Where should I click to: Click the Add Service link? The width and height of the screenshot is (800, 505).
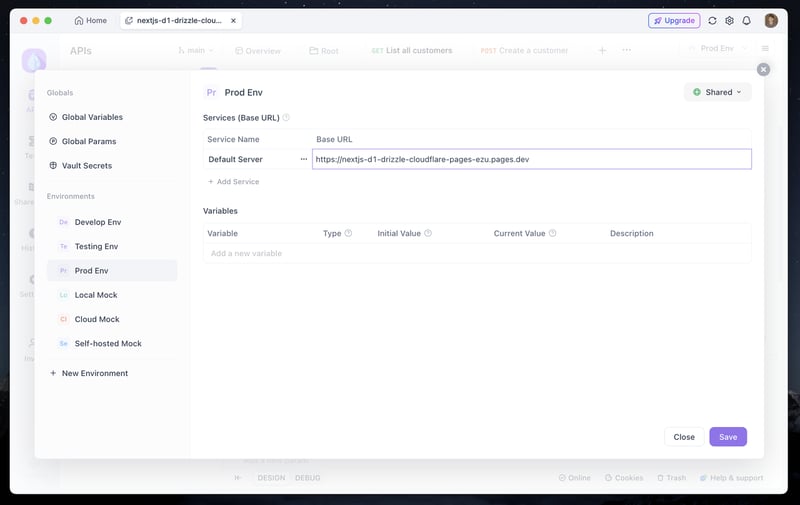(234, 182)
